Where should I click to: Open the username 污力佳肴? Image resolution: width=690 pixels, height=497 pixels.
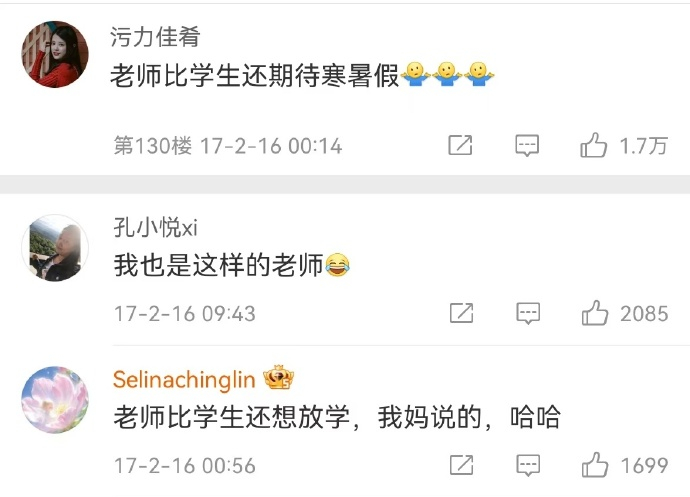click(x=155, y=37)
